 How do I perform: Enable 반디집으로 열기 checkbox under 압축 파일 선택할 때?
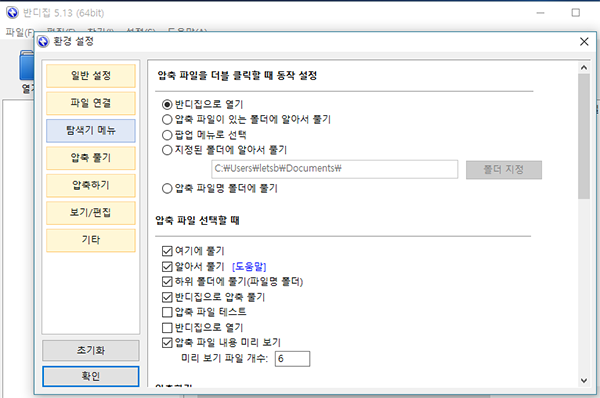(x=167, y=328)
